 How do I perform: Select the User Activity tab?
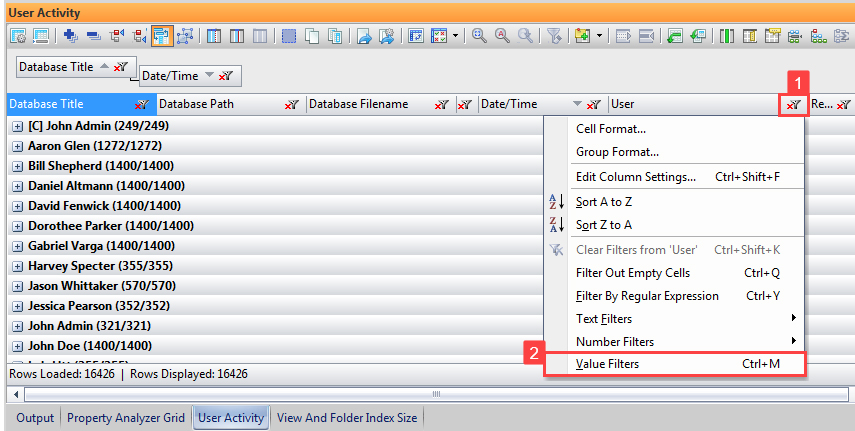click(231, 418)
